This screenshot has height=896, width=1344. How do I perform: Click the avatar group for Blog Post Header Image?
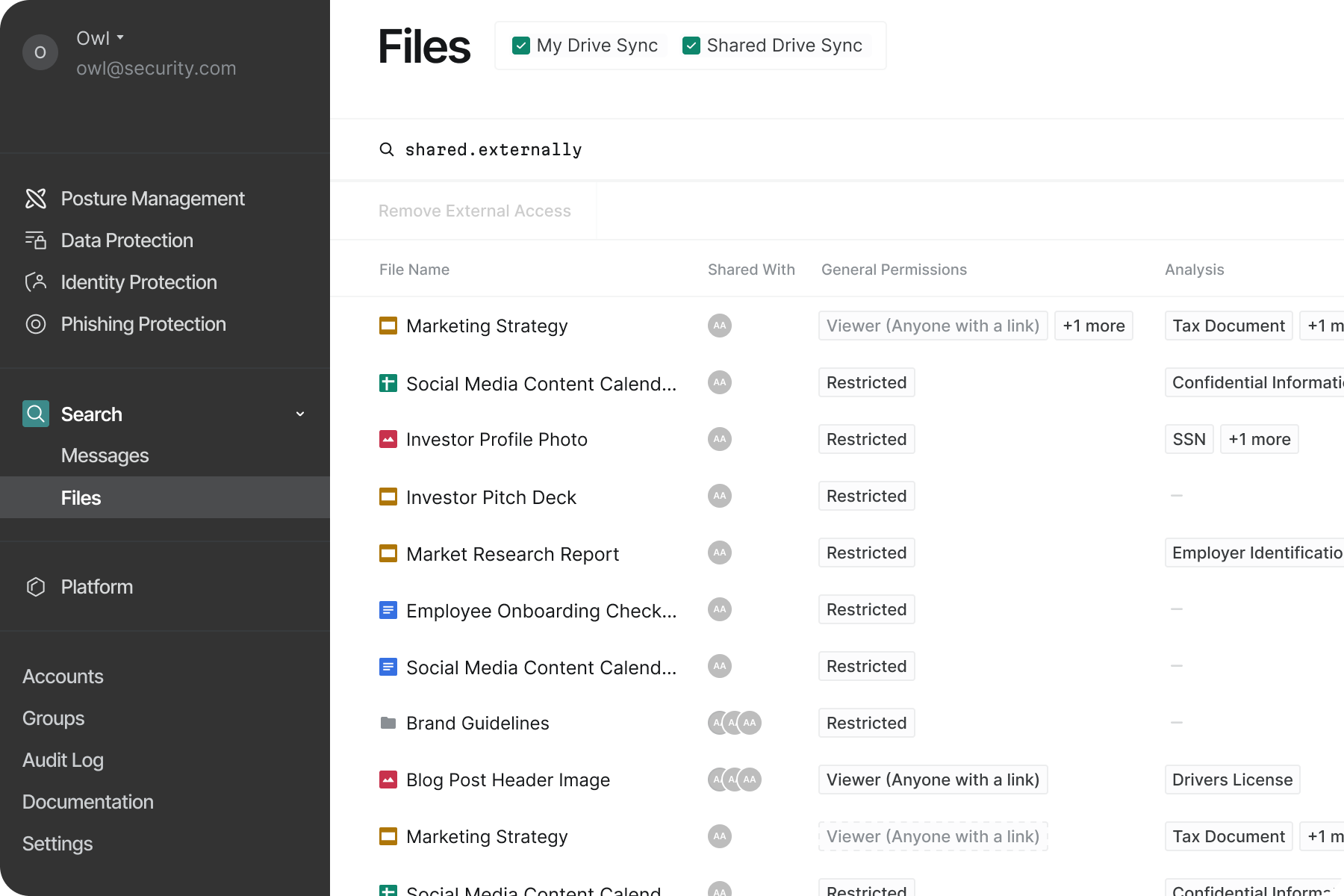(x=735, y=780)
